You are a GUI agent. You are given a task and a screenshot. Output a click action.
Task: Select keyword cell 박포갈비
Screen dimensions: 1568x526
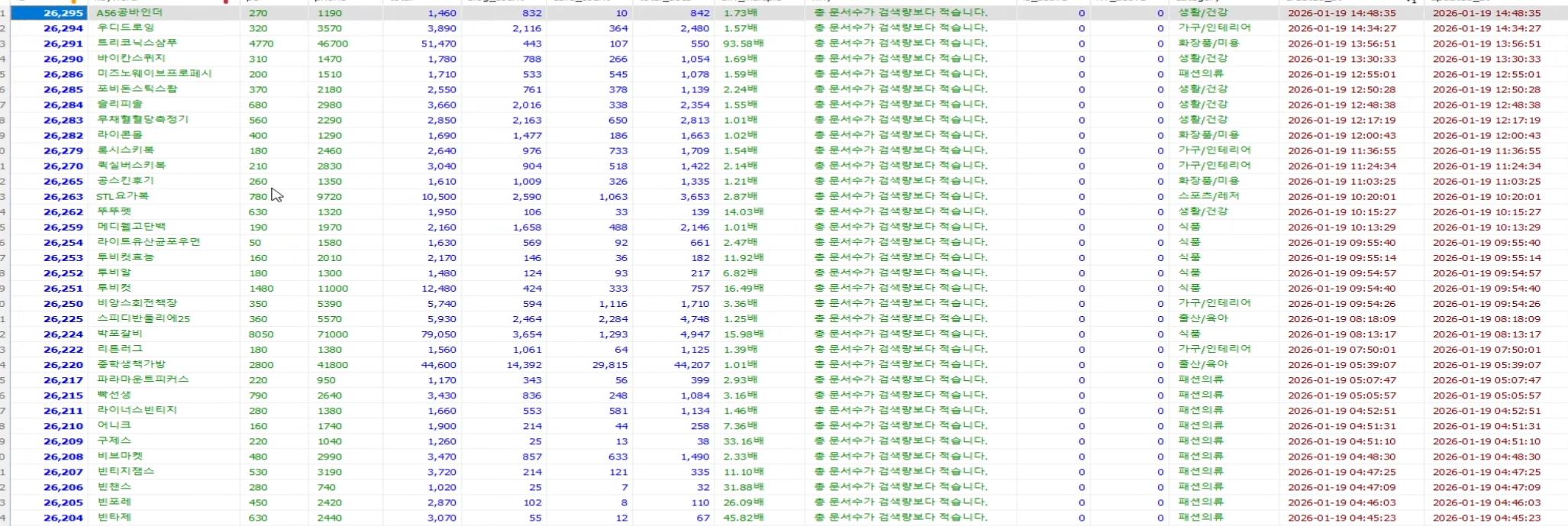pyautogui.click(x=120, y=334)
